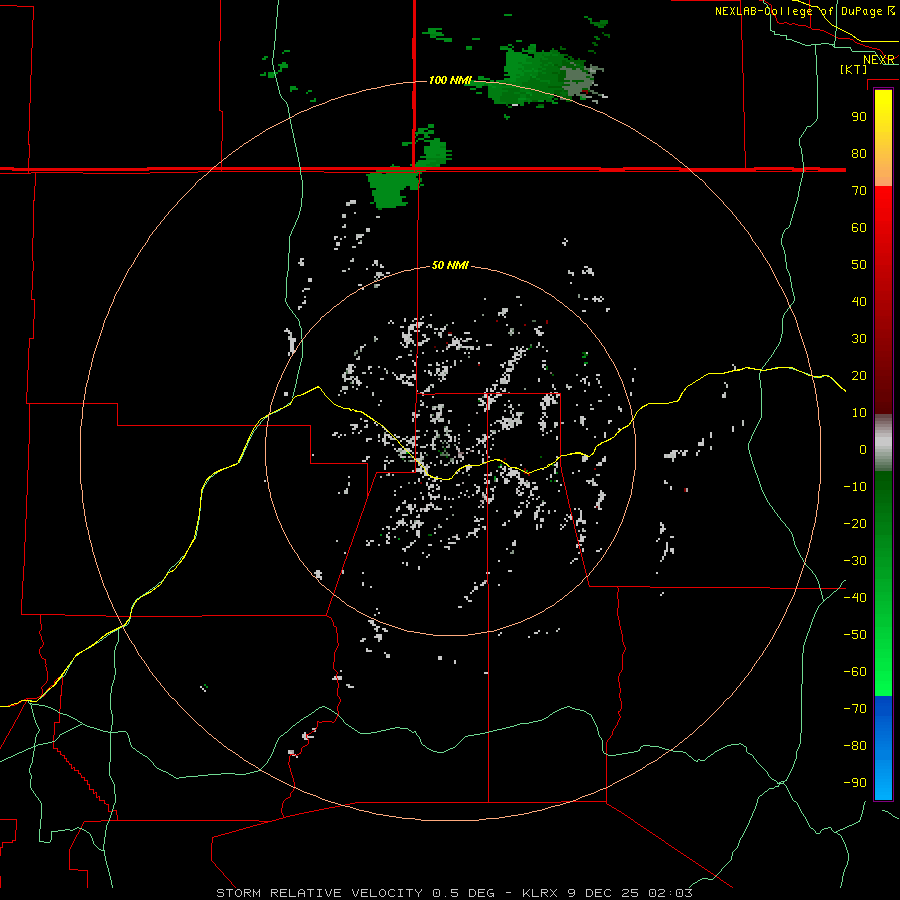
Task: Click the -70 value on the velocity scale
Action: 855,709
